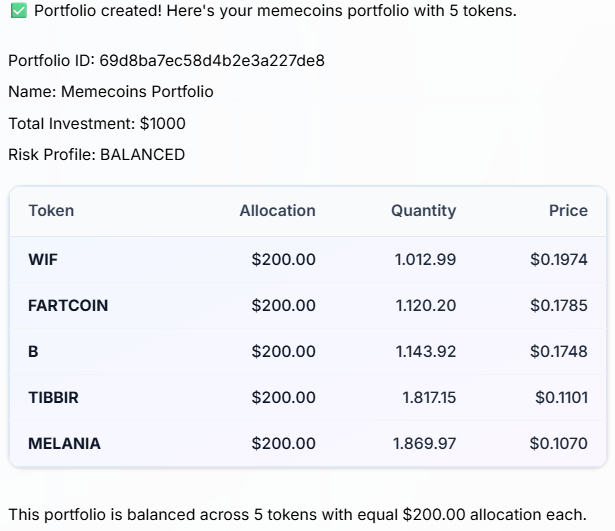Click MELANIA price $0.1070
Viewport: 615px width, 531px height.
pyautogui.click(x=559, y=444)
